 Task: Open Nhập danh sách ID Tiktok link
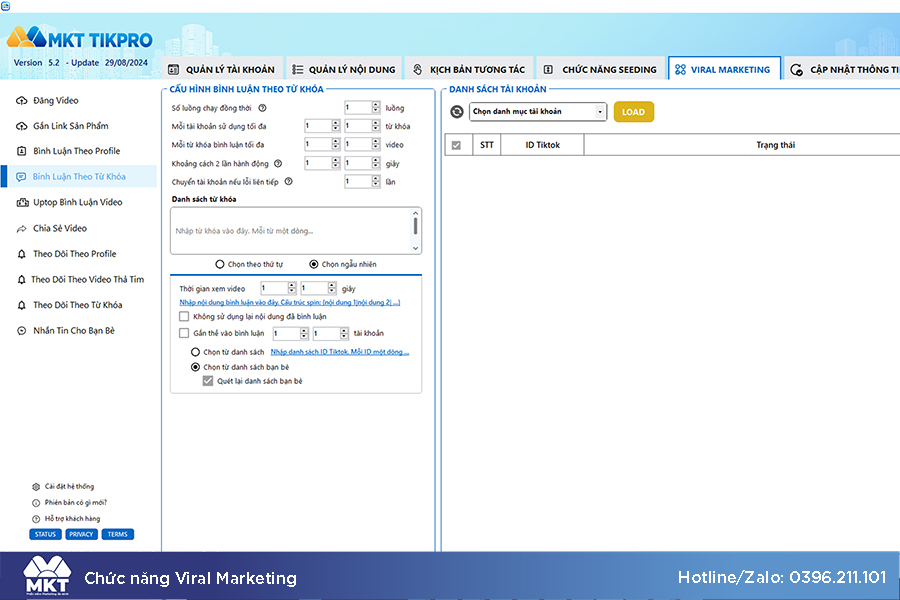340,352
